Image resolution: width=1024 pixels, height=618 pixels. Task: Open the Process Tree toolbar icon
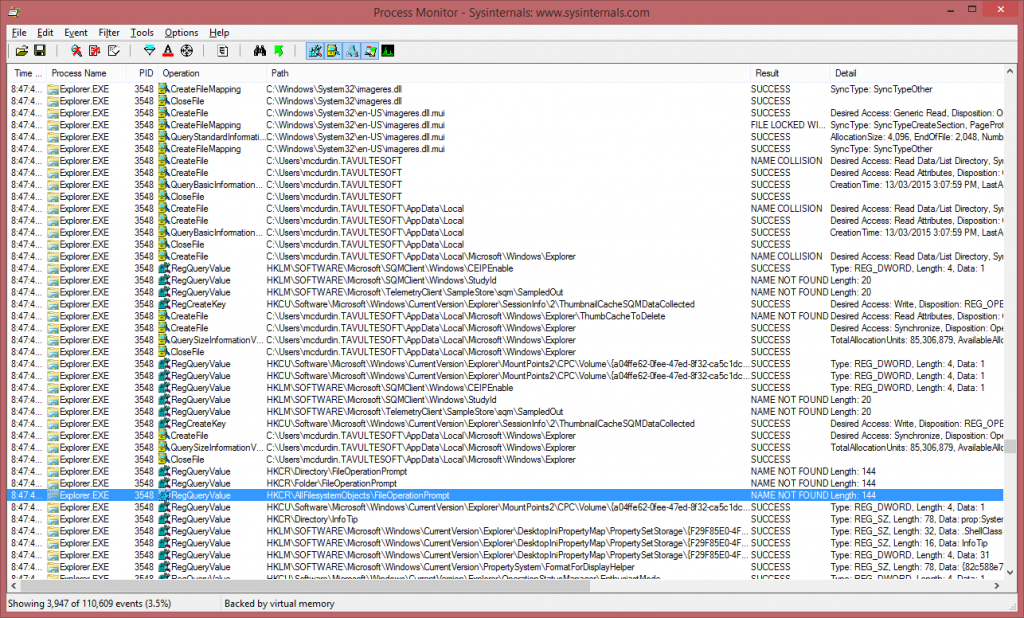coord(223,51)
